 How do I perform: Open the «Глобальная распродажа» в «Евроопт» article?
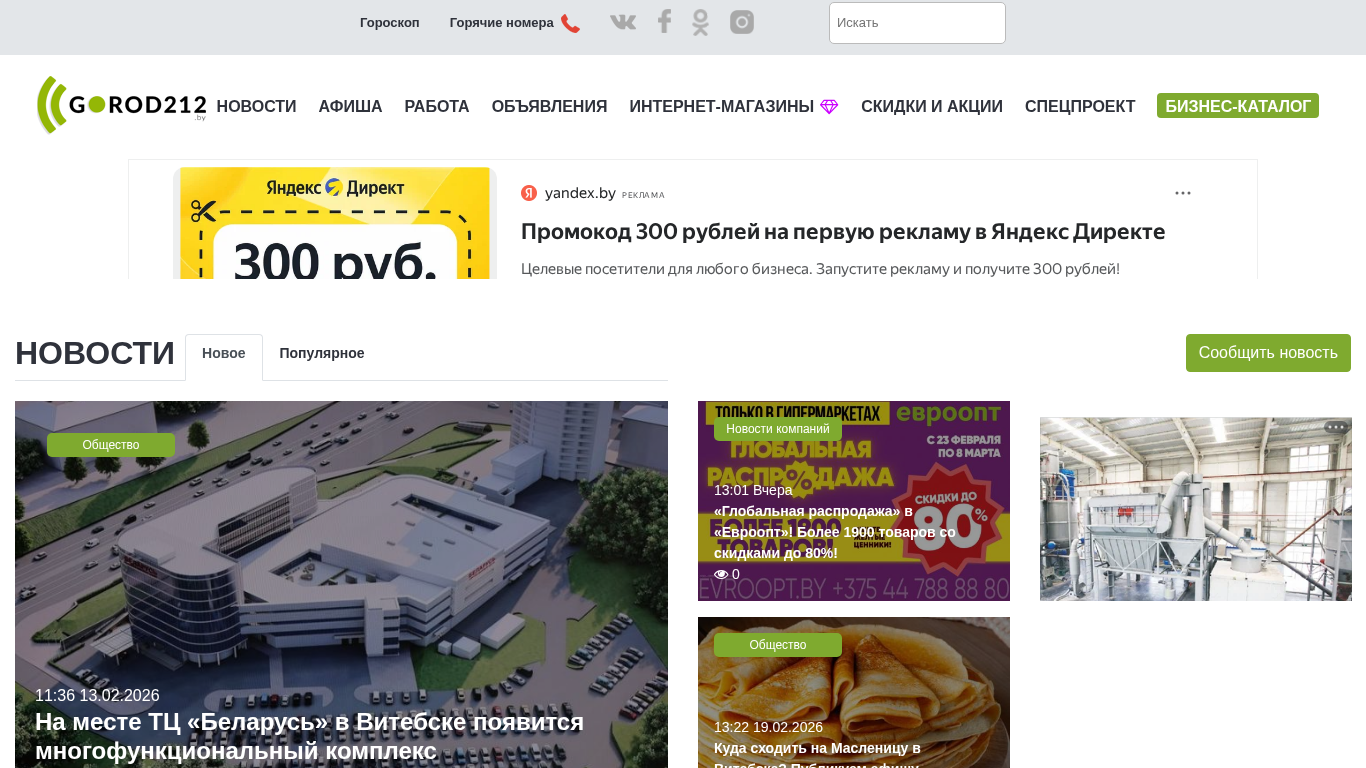[x=835, y=532]
